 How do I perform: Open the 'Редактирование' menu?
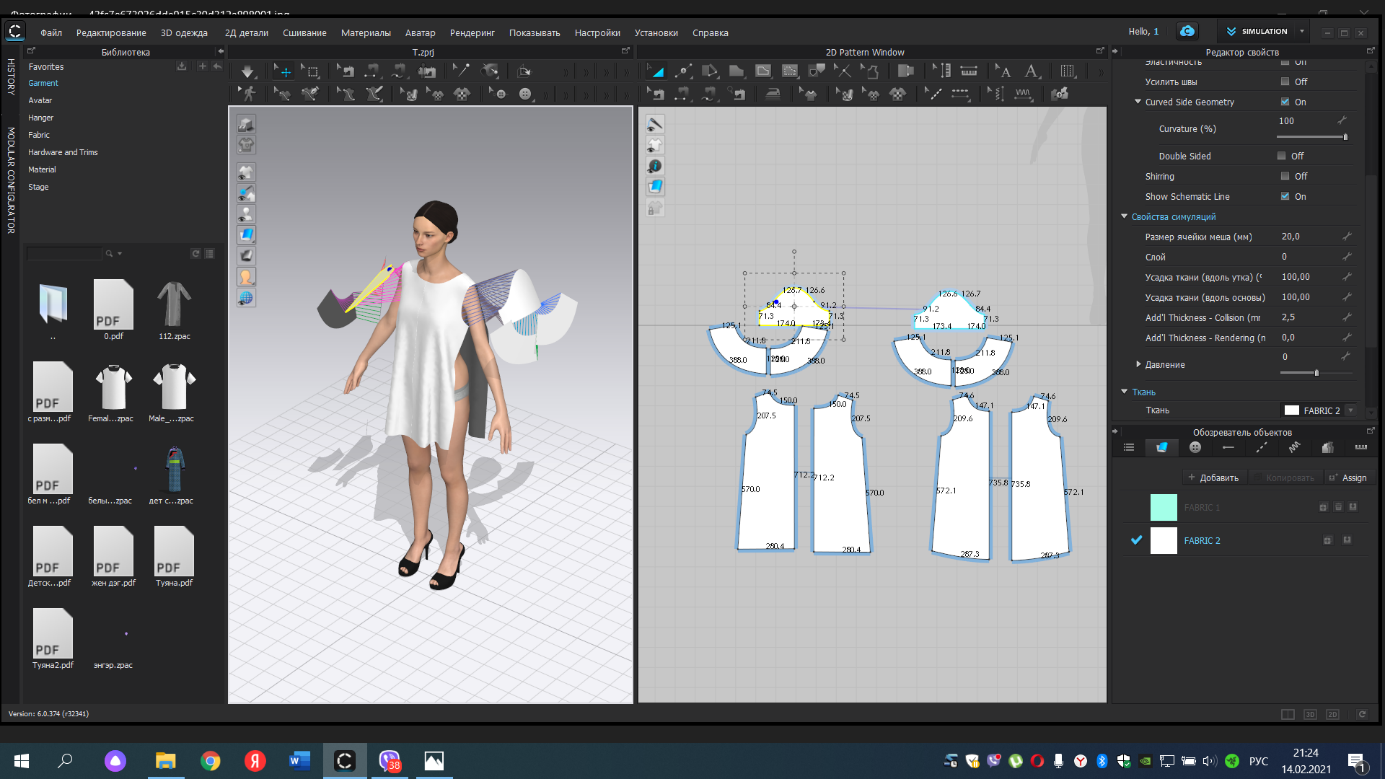111,32
